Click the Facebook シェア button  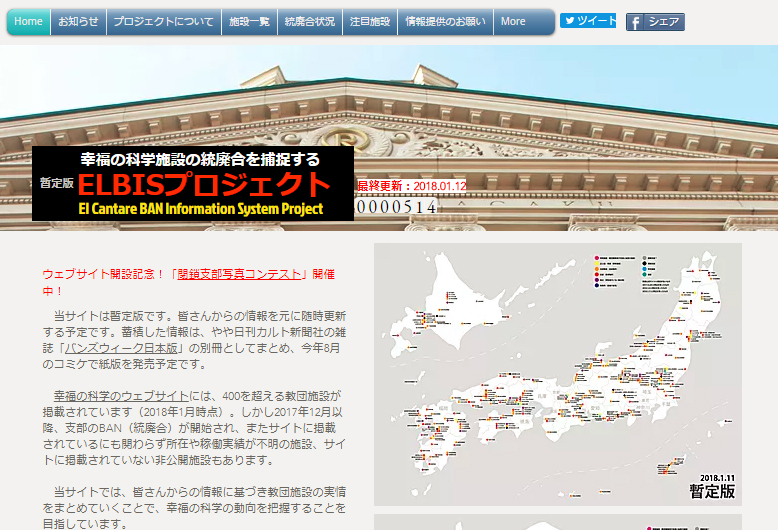pyautogui.click(x=655, y=22)
